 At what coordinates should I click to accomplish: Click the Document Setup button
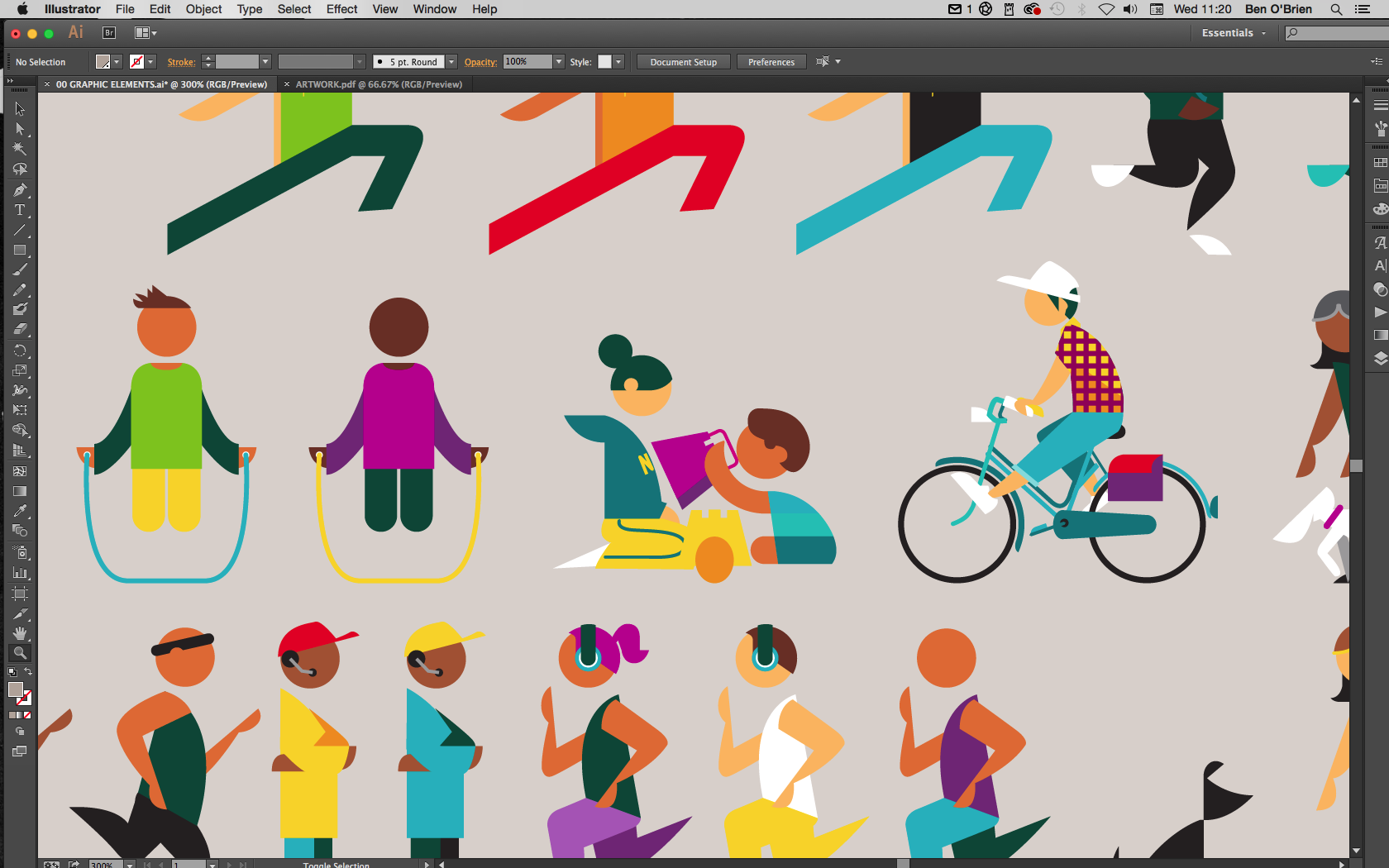(x=683, y=62)
